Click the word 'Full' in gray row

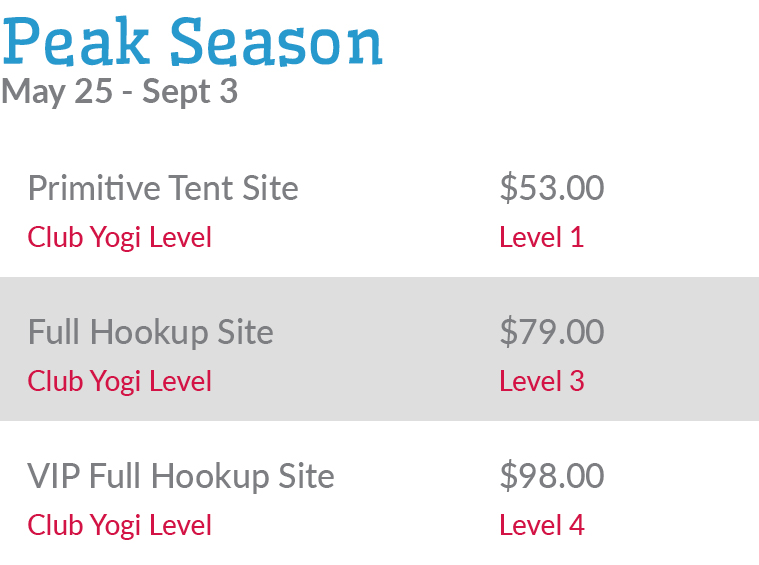click(x=53, y=332)
